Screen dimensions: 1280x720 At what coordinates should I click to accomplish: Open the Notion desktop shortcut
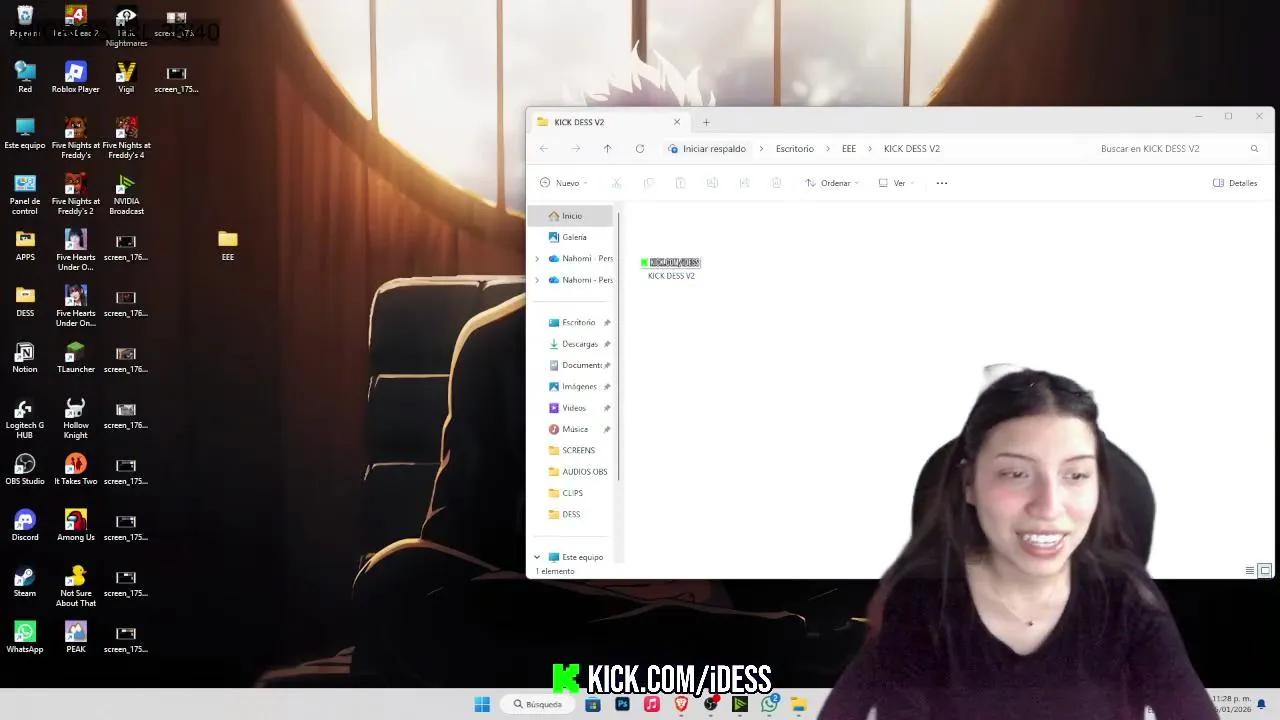point(25,358)
